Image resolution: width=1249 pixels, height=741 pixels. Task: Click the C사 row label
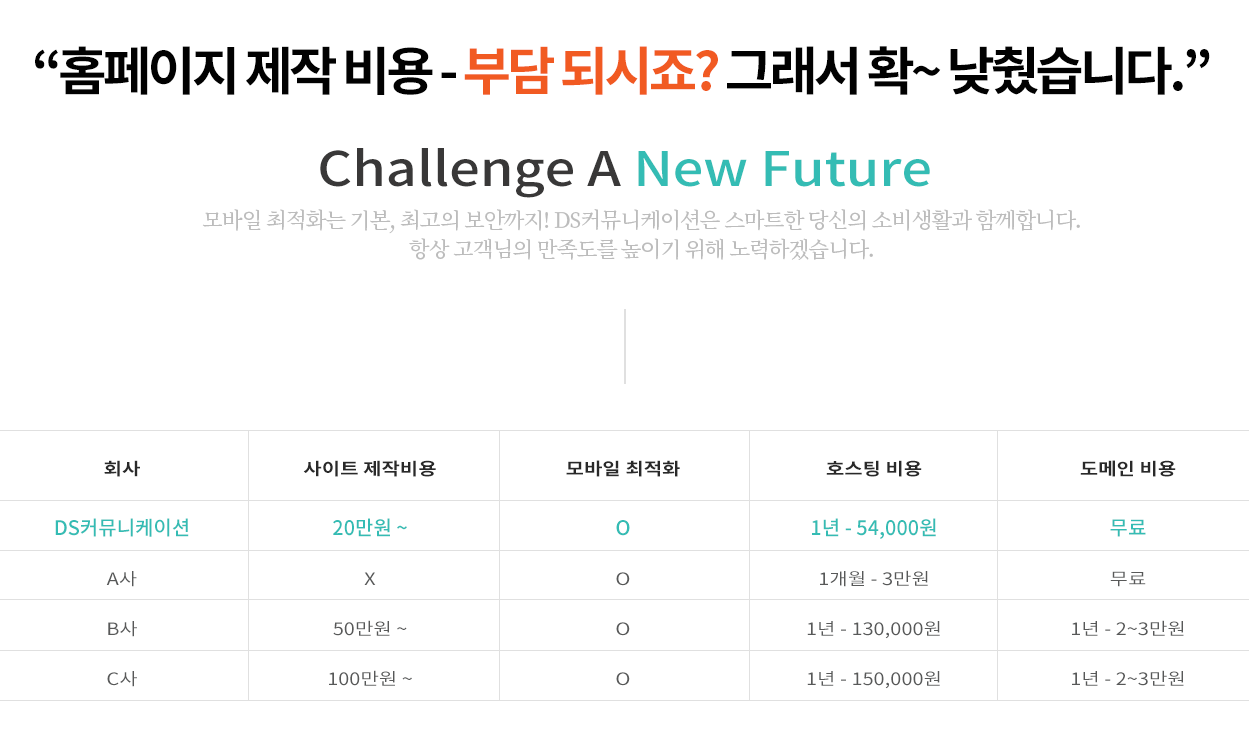pos(122,679)
